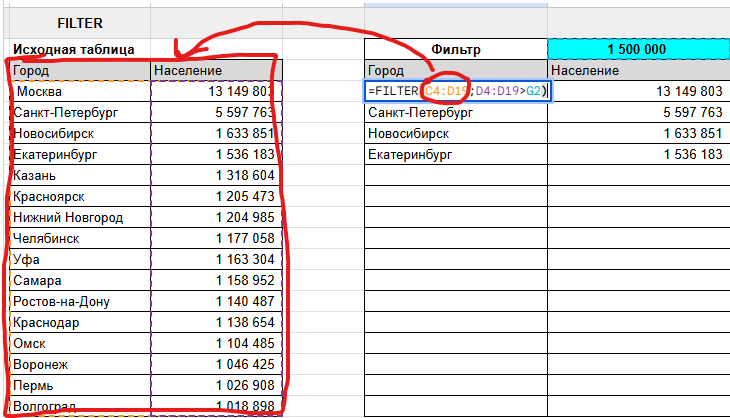Select population value 1 177 058
The width and height of the screenshot is (730, 418).
tap(216, 238)
